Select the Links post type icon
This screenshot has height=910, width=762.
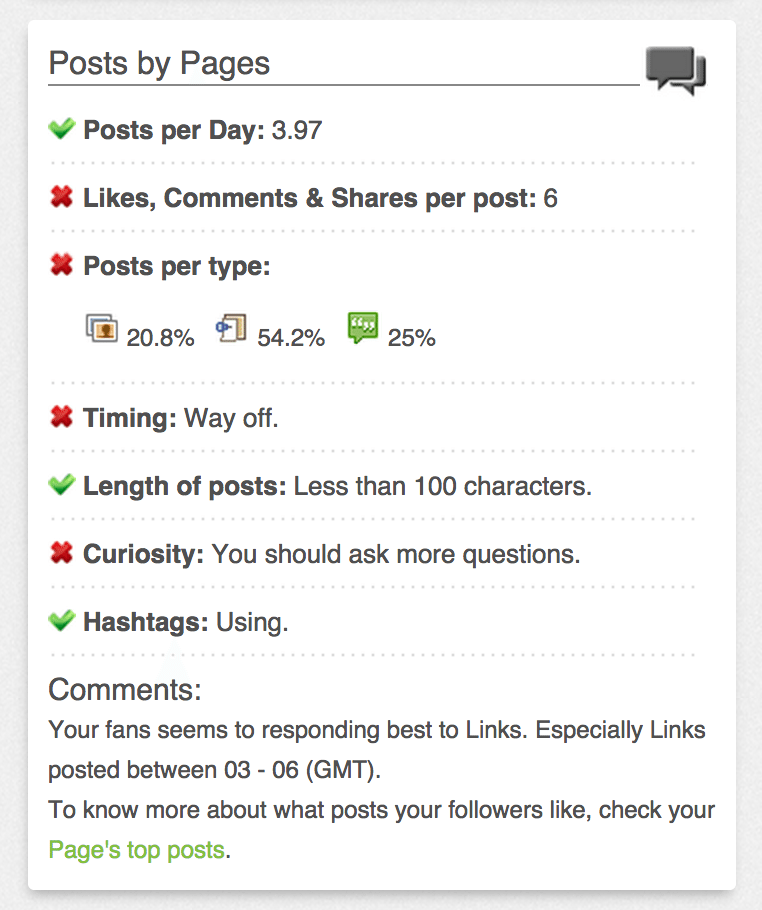(x=230, y=327)
